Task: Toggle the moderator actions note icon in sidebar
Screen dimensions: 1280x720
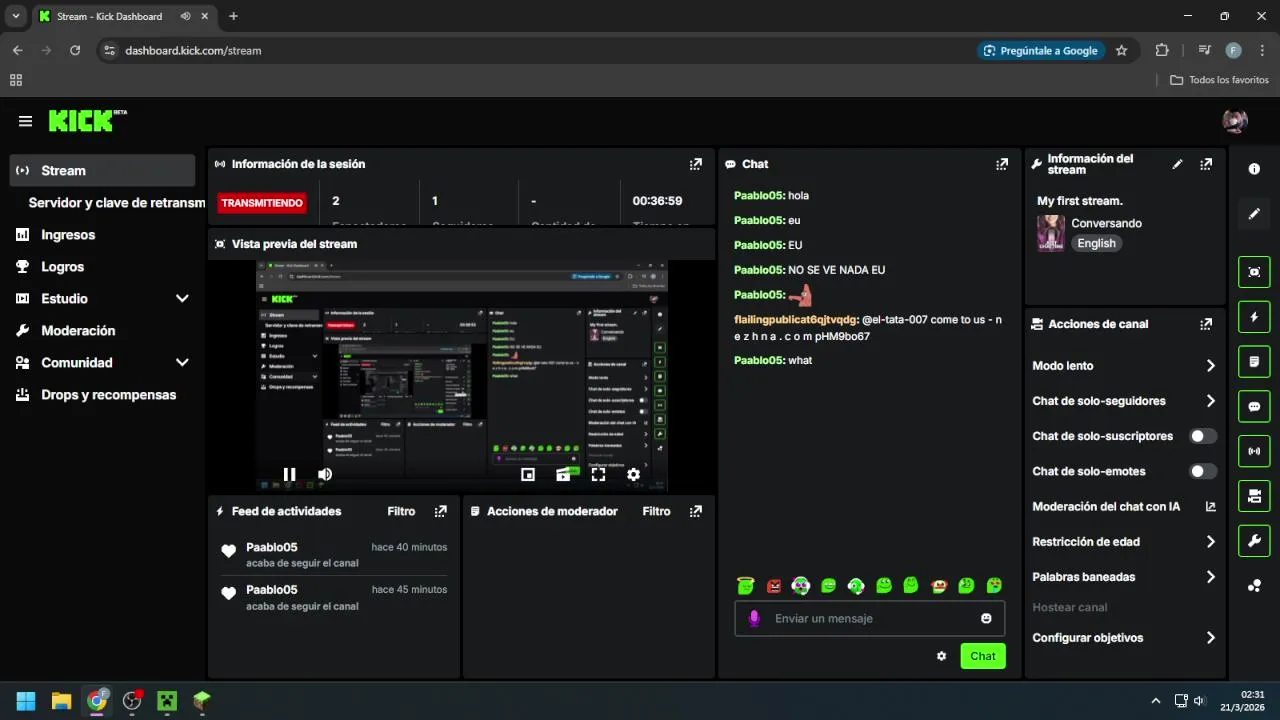Action: click(x=1254, y=361)
